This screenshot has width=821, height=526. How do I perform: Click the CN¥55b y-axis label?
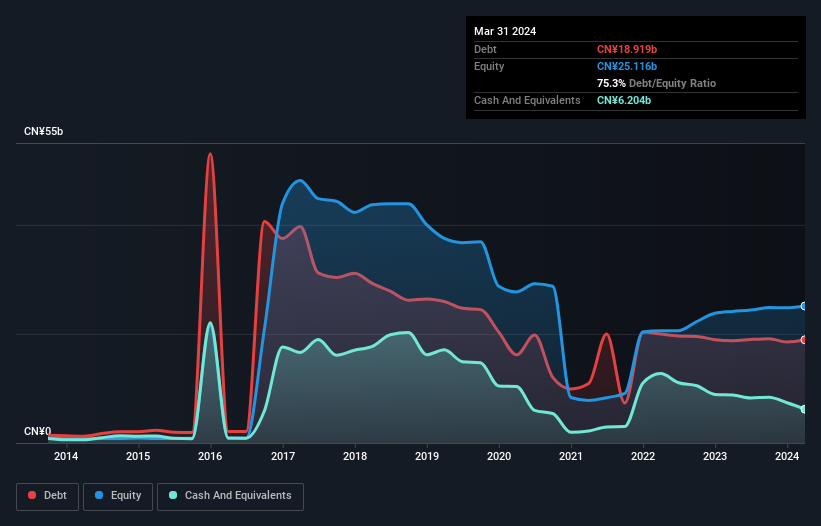click(x=43, y=131)
